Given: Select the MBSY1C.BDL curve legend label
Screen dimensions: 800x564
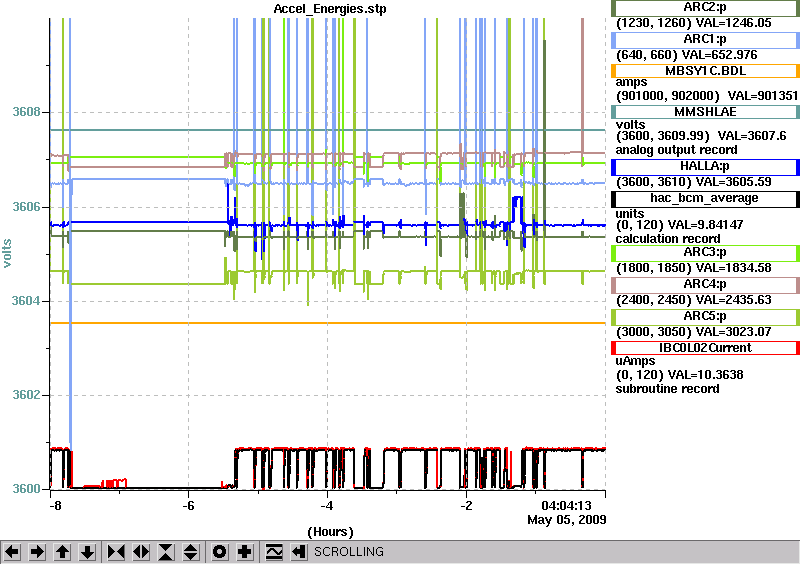Looking at the screenshot, I should pyautogui.click(x=705, y=71).
